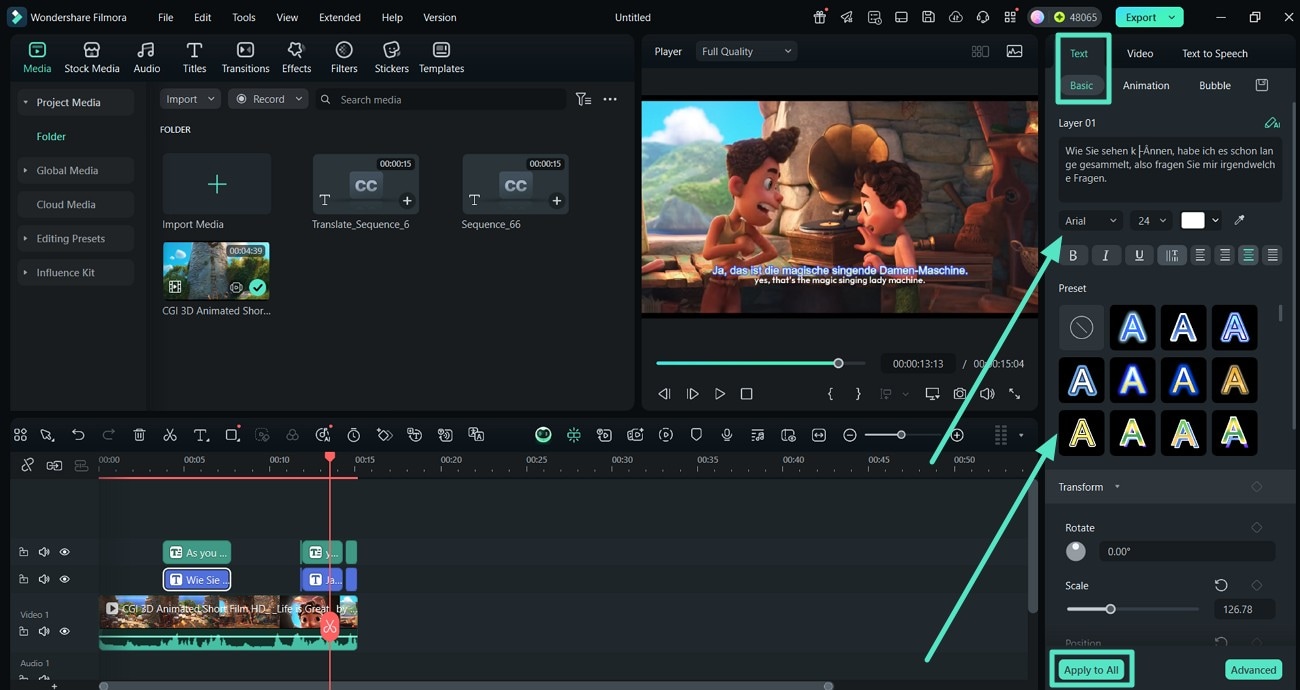Pick text color with the eyedropper
Screen dimensions: 1300x690
click(1241, 220)
